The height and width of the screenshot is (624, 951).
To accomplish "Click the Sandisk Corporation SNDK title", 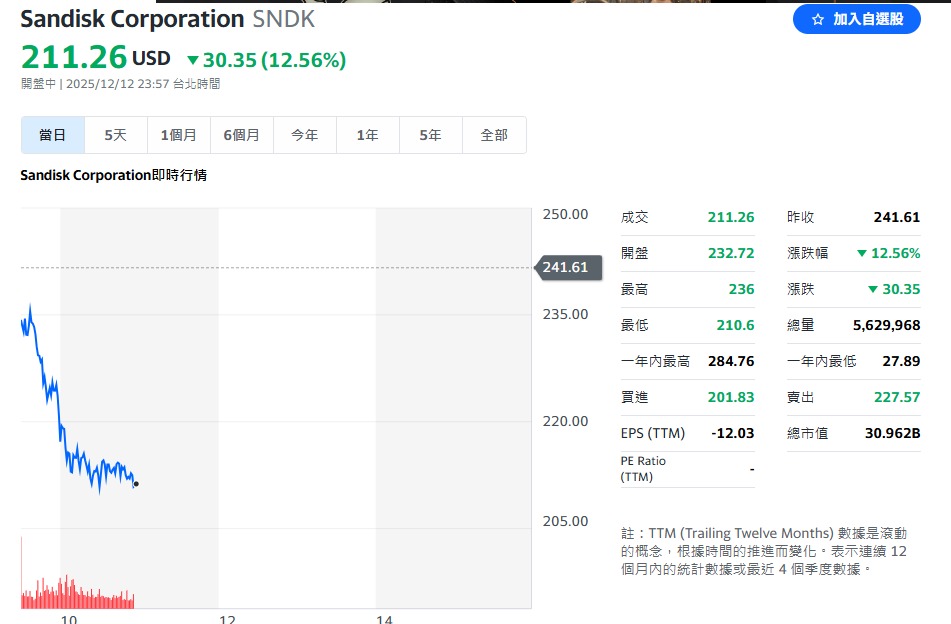I will (167, 19).
